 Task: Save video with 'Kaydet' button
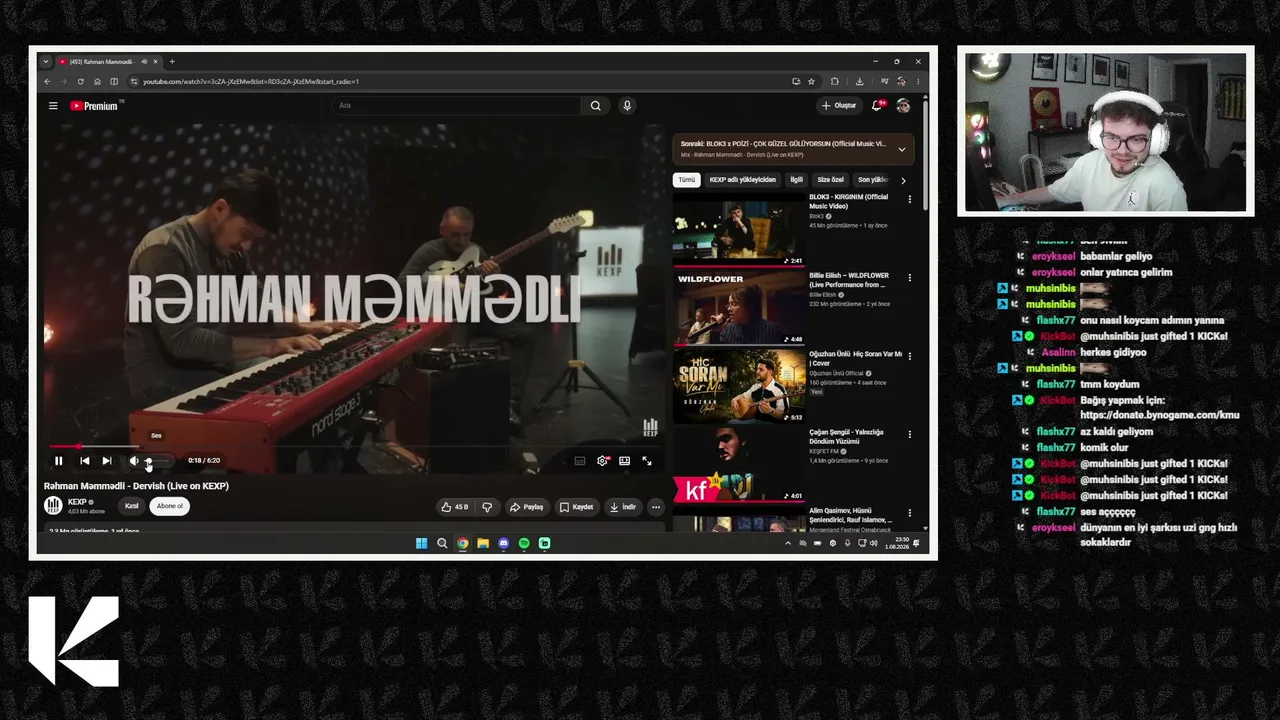(x=576, y=507)
